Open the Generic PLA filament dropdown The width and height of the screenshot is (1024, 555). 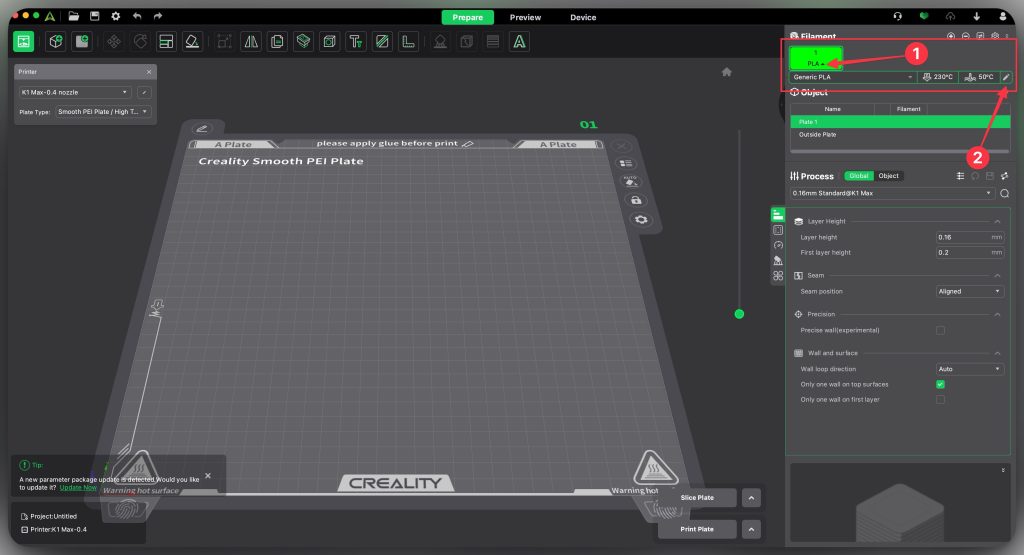coord(852,77)
